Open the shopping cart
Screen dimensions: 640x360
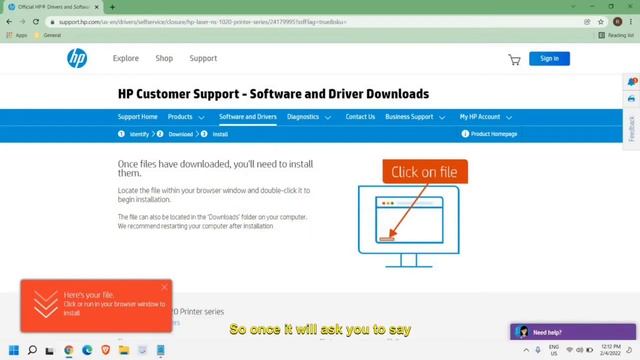[514, 60]
